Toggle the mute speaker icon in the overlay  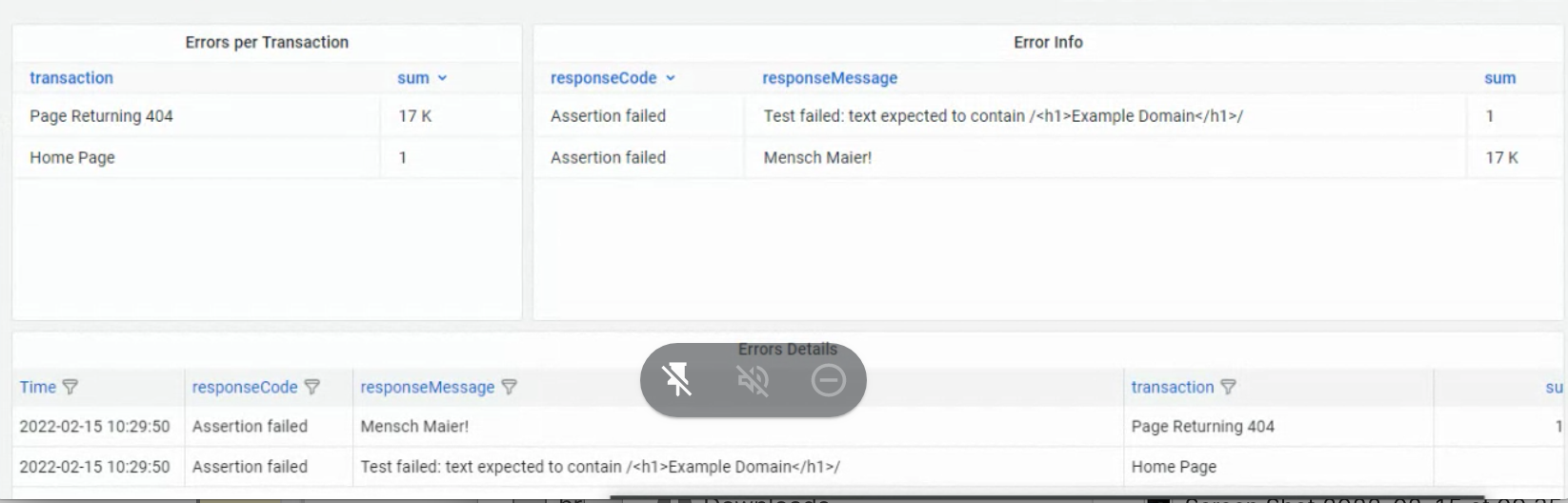pos(753,380)
